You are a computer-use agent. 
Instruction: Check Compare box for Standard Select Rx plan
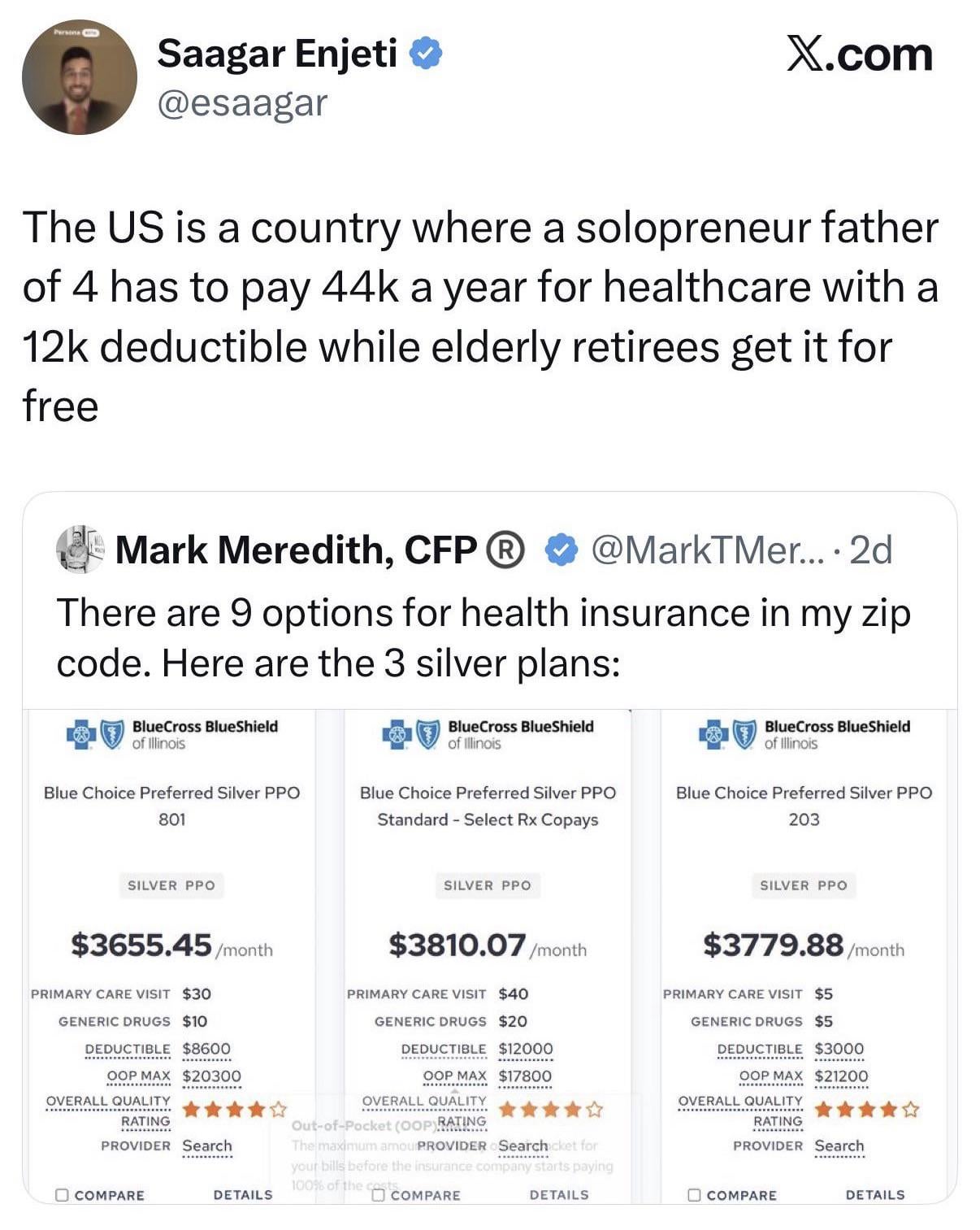379,1195
